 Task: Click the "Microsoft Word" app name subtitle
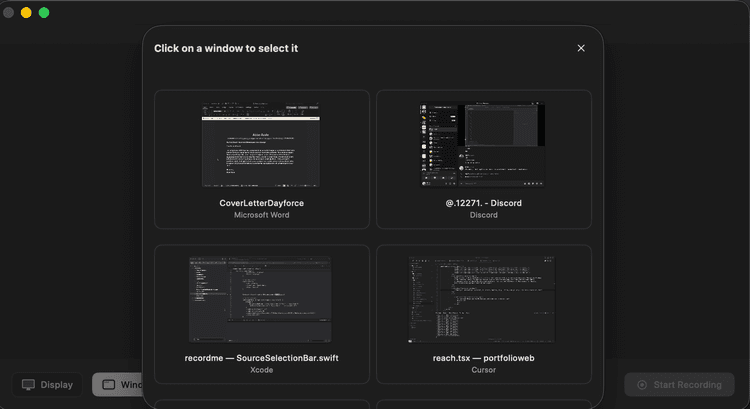pyautogui.click(x=262, y=215)
